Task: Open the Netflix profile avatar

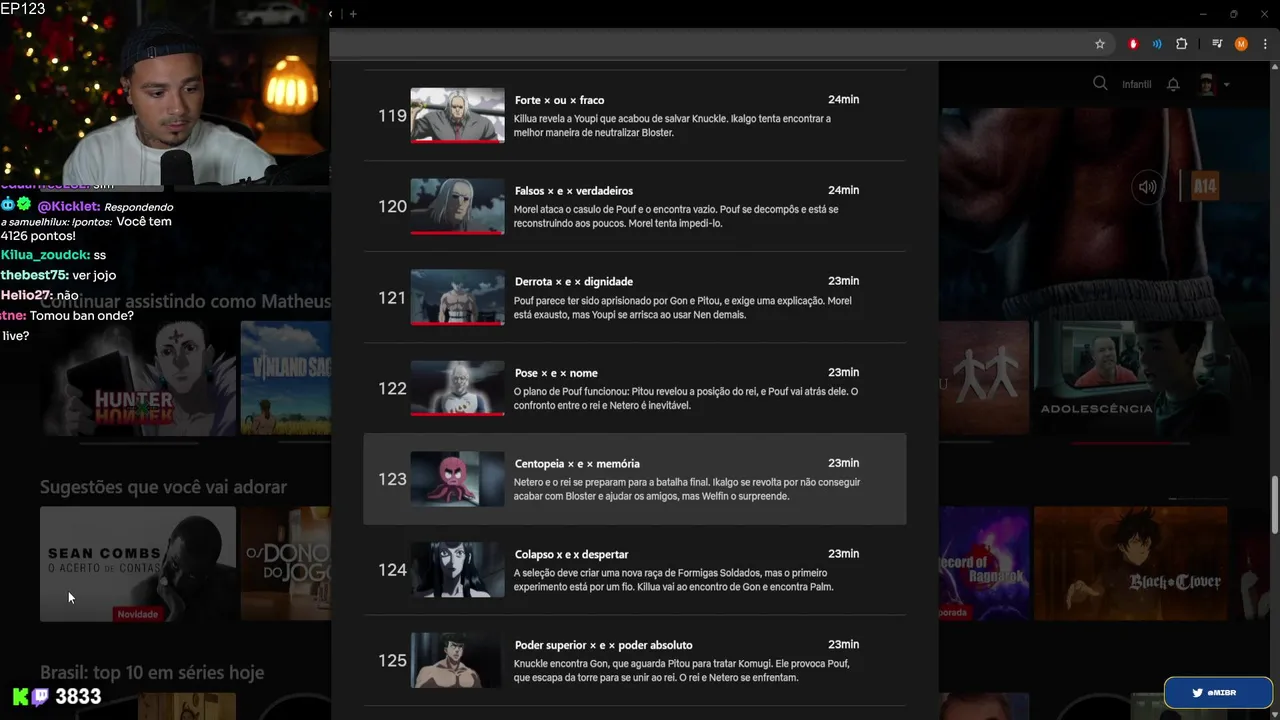Action: (x=1206, y=85)
